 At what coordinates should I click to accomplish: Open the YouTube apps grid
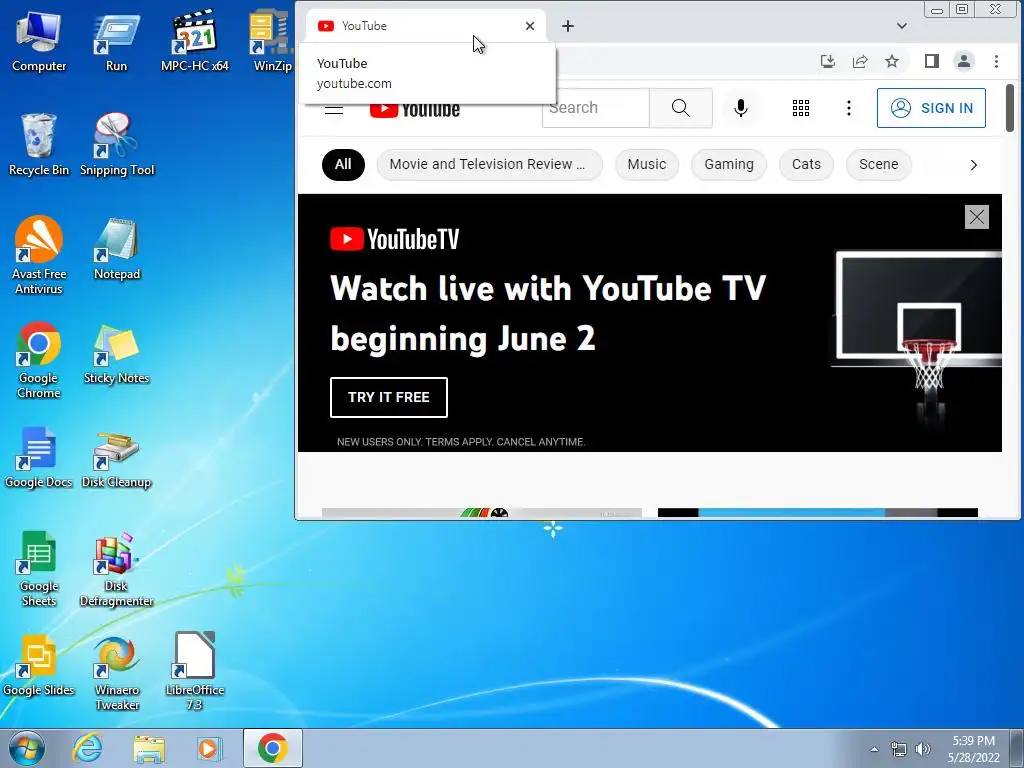801,108
